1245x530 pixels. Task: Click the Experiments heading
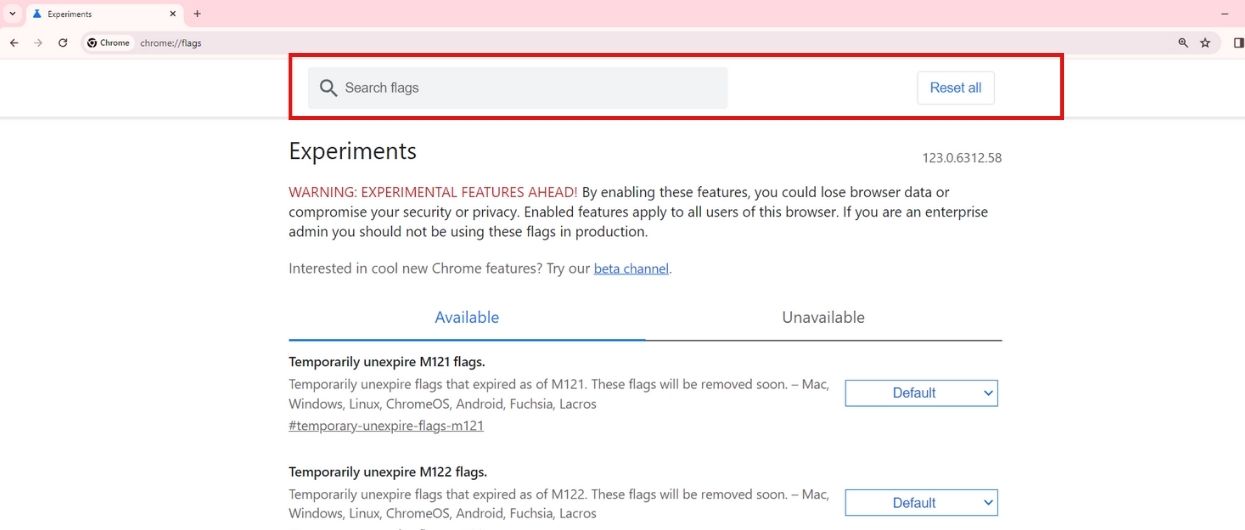click(352, 152)
